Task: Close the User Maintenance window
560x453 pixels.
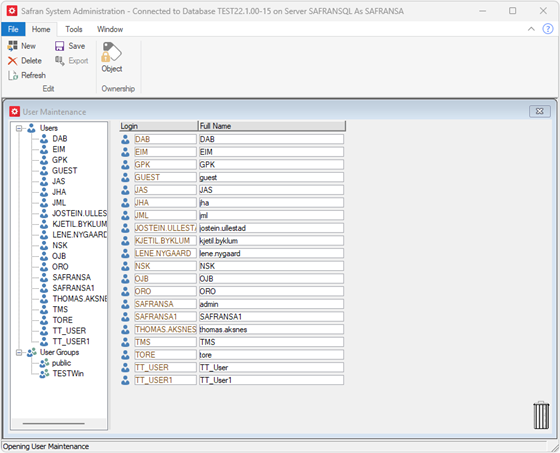Action: pyautogui.click(x=539, y=111)
